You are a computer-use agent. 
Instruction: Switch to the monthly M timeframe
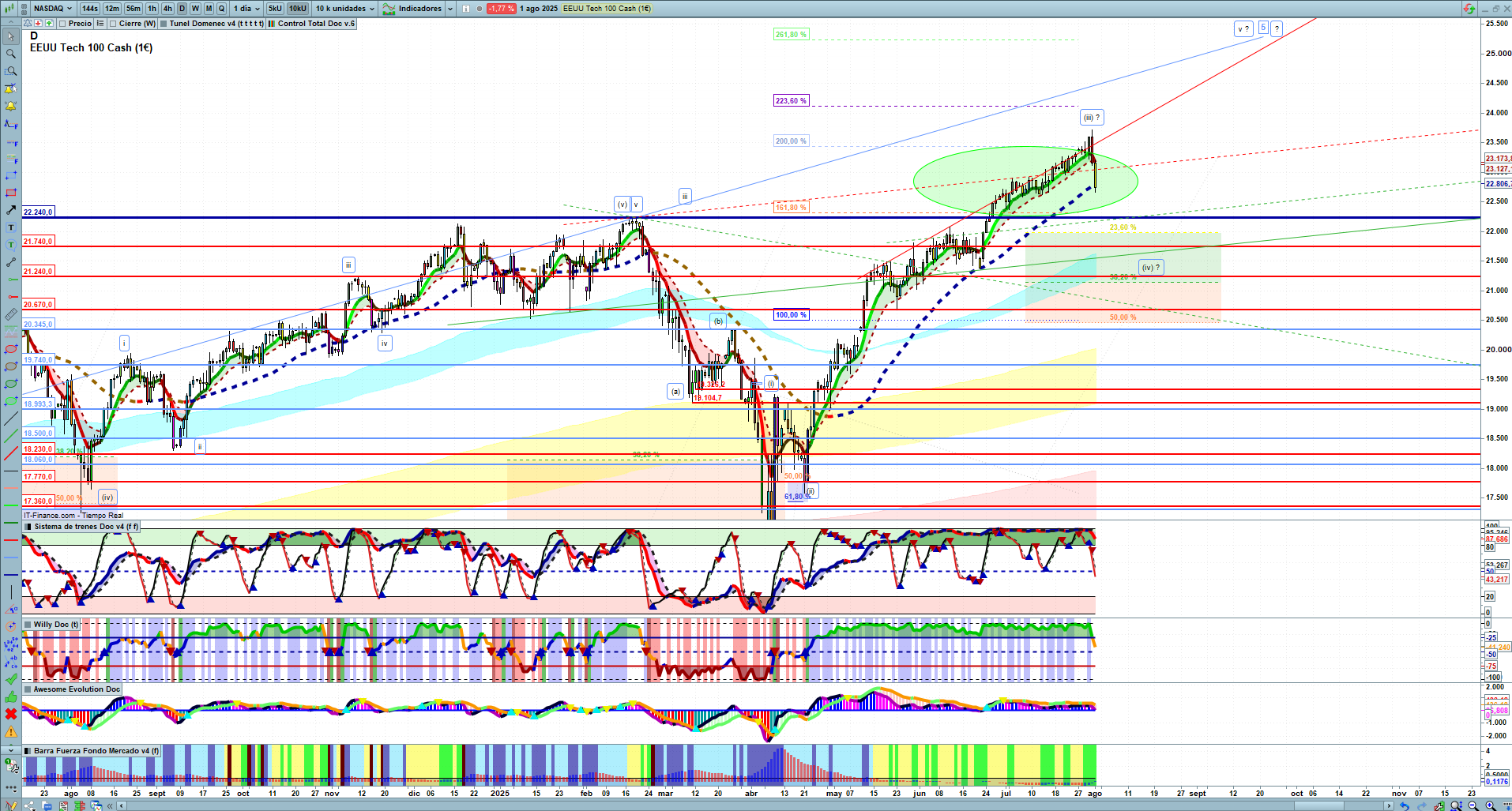(209, 9)
